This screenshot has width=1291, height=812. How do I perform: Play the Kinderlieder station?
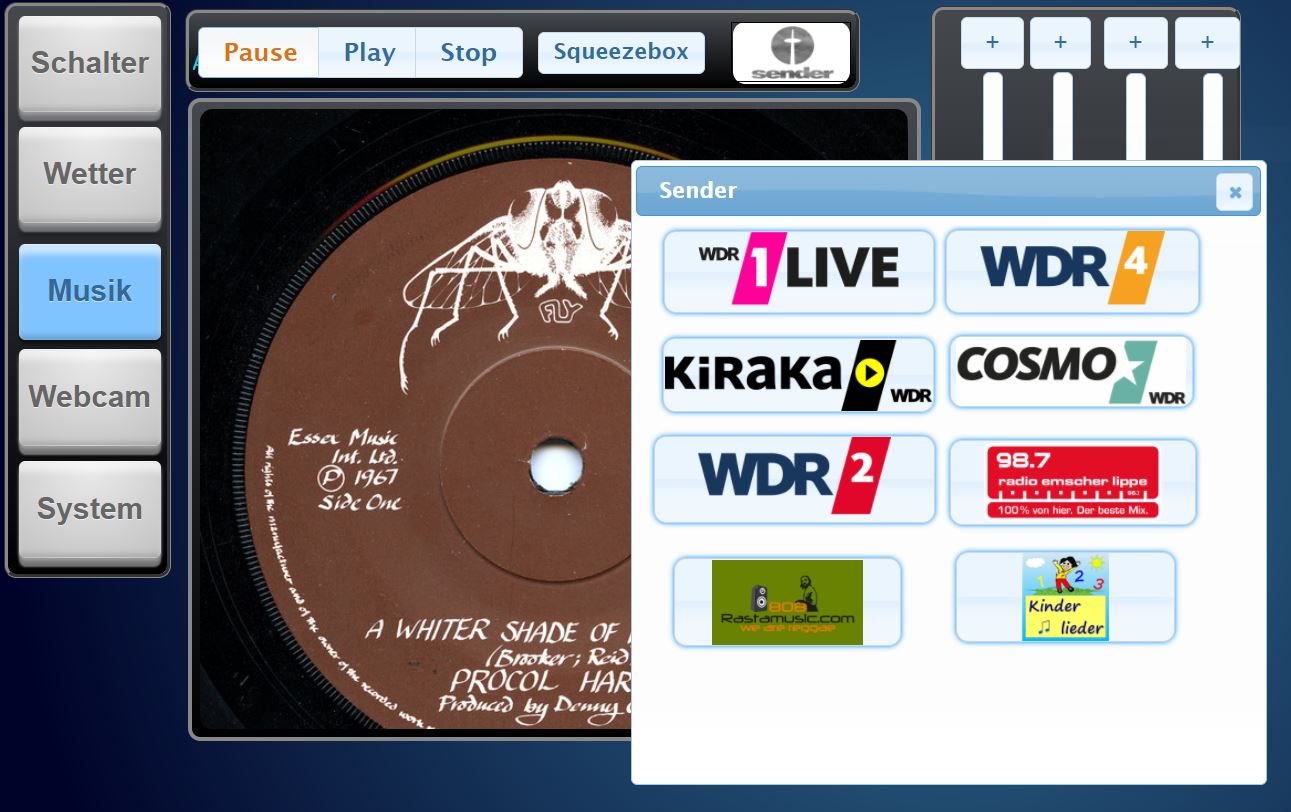1065,597
